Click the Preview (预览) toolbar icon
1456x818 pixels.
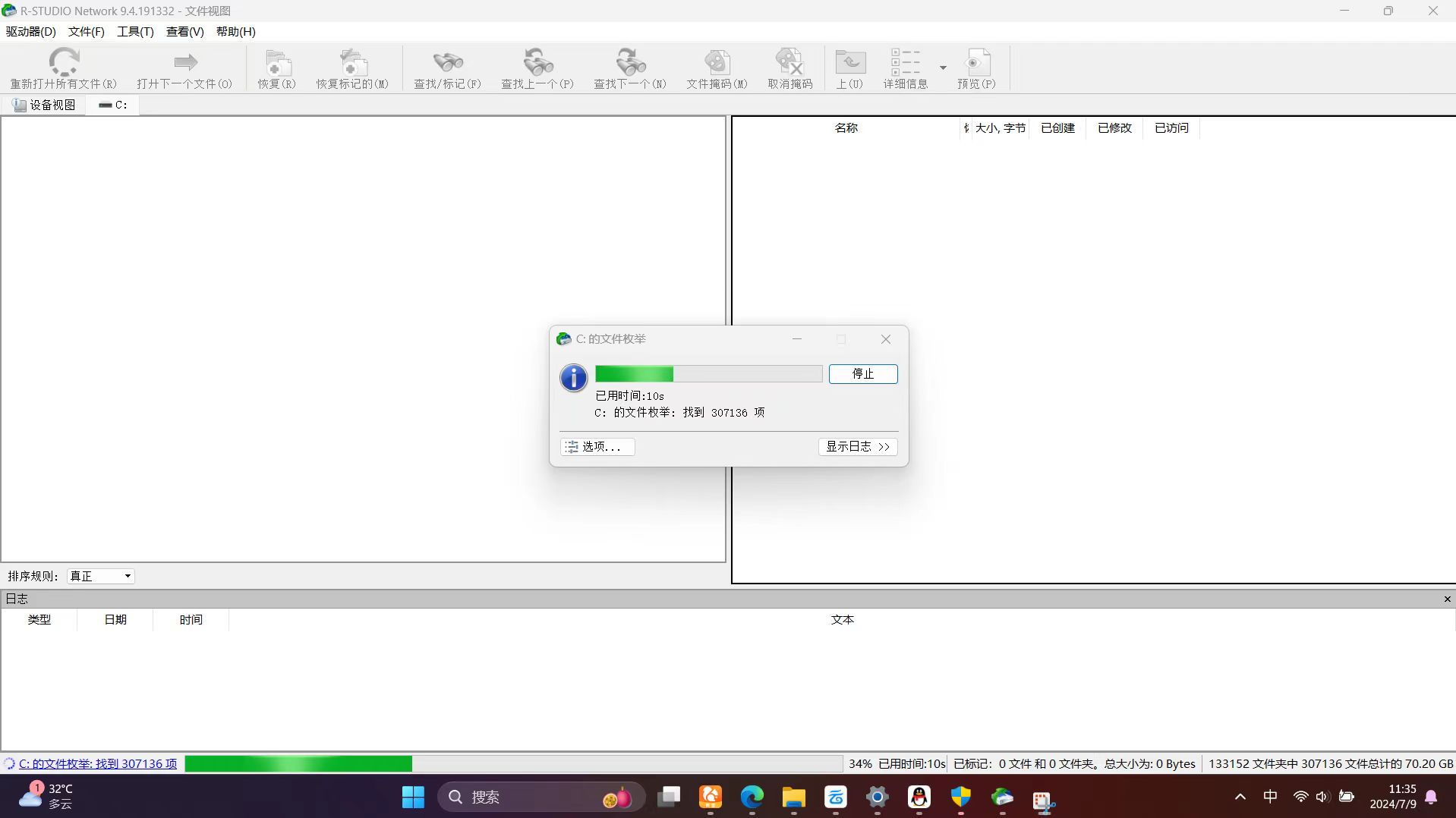point(976,62)
